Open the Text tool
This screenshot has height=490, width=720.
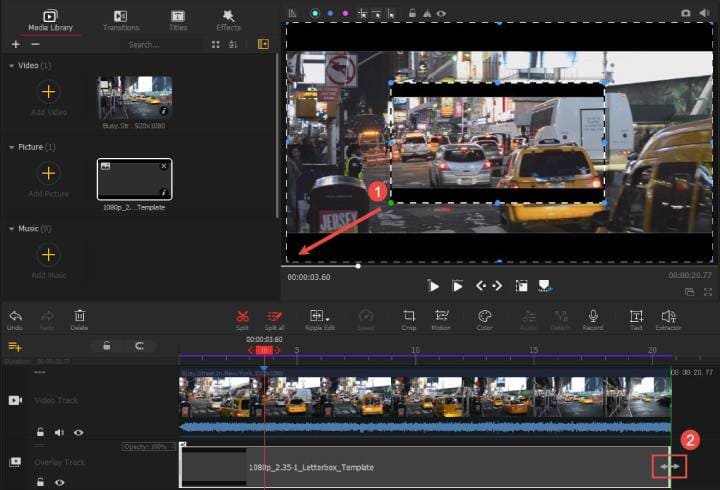pos(636,316)
